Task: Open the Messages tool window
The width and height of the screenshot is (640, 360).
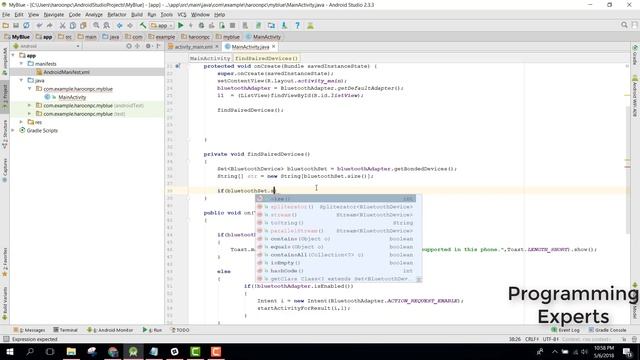Action: [x=29, y=330]
